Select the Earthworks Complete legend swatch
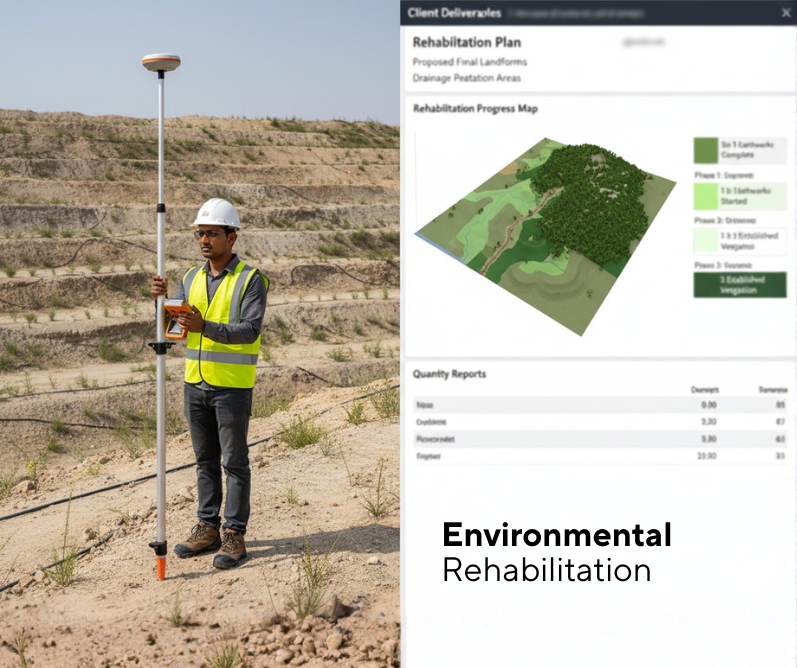Screen dimensions: 797x668 click(706, 150)
